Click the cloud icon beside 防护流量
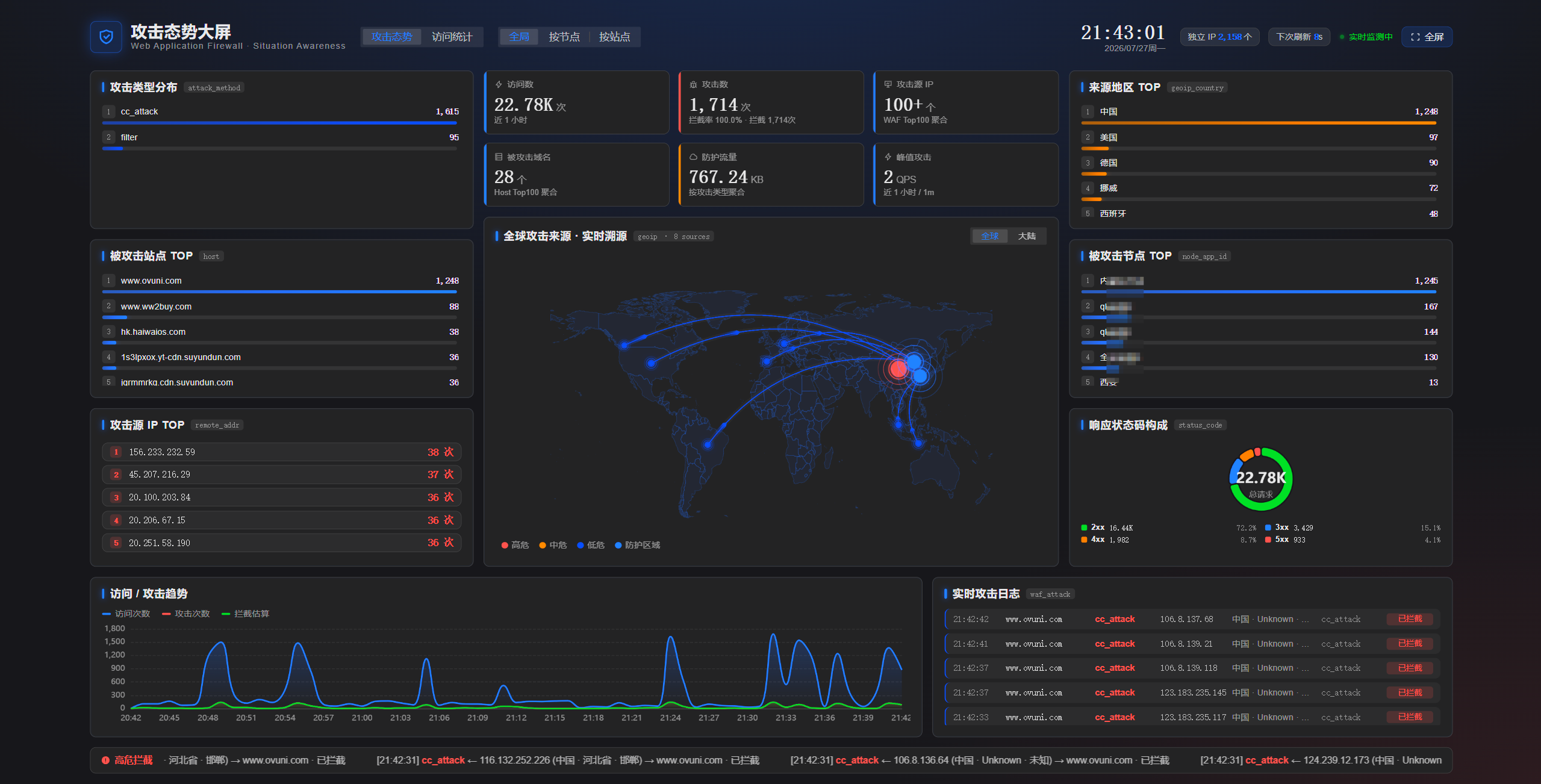Viewport: 1541px width, 784px height. pyautogui.click(x=693, y=157)
